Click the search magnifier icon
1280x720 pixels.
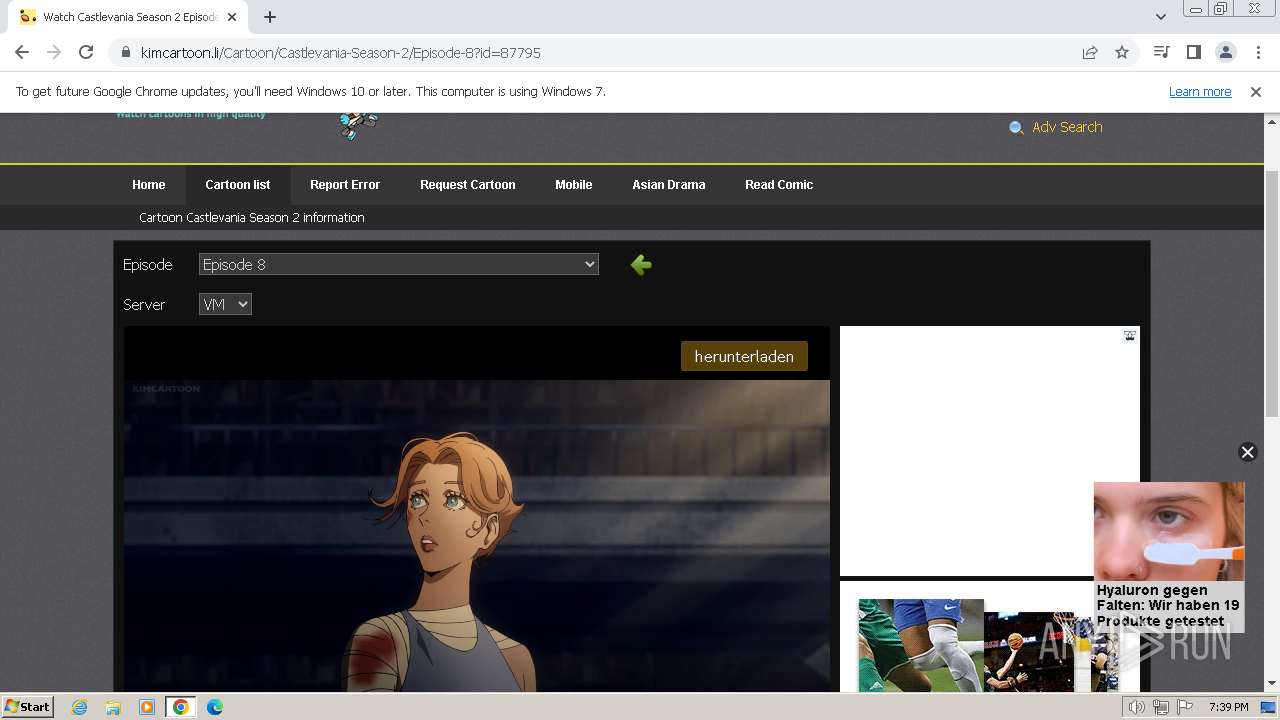click(x=1016, y=128)
